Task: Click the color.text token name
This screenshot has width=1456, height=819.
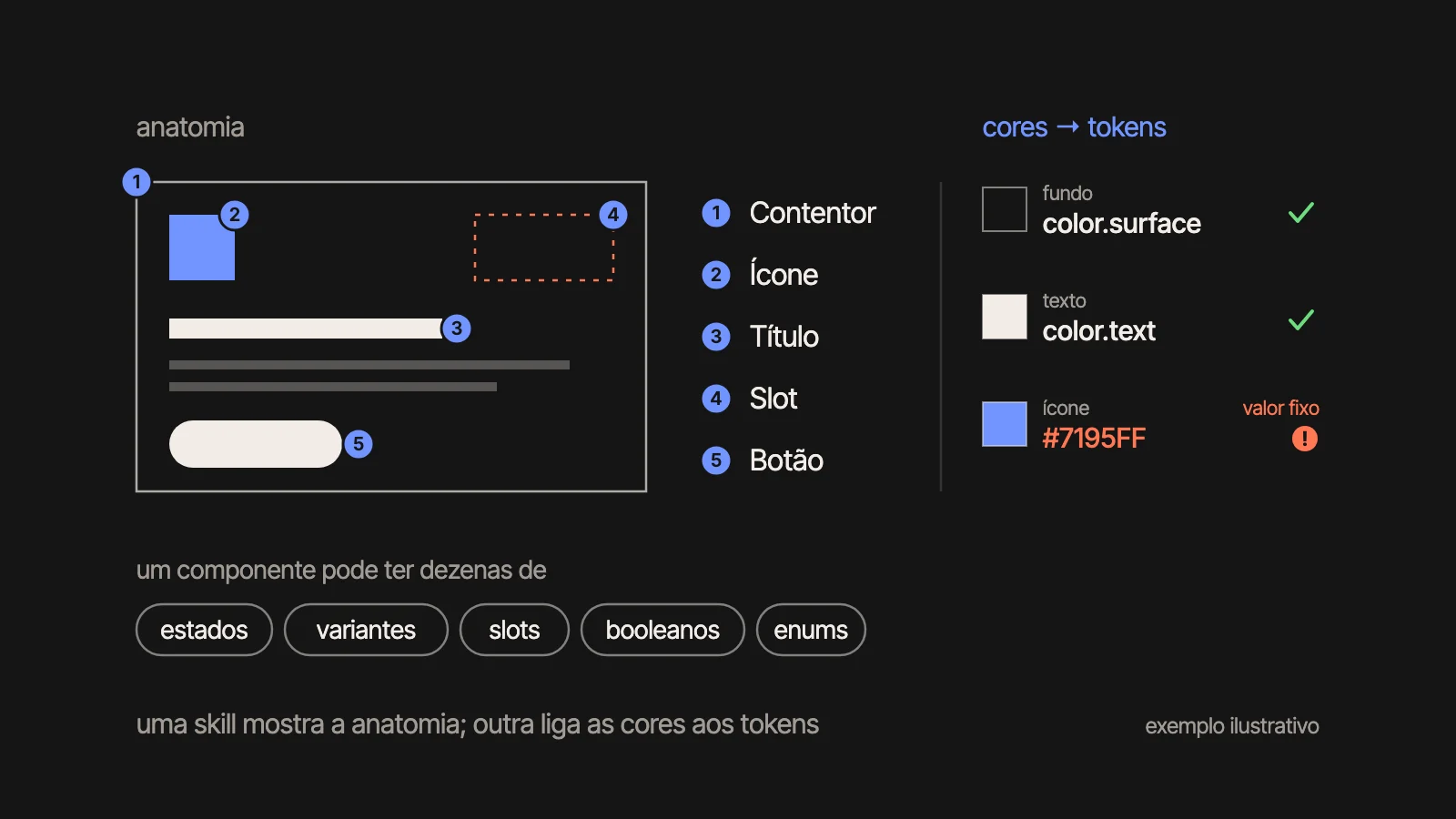Action: tap(1098, 331)
